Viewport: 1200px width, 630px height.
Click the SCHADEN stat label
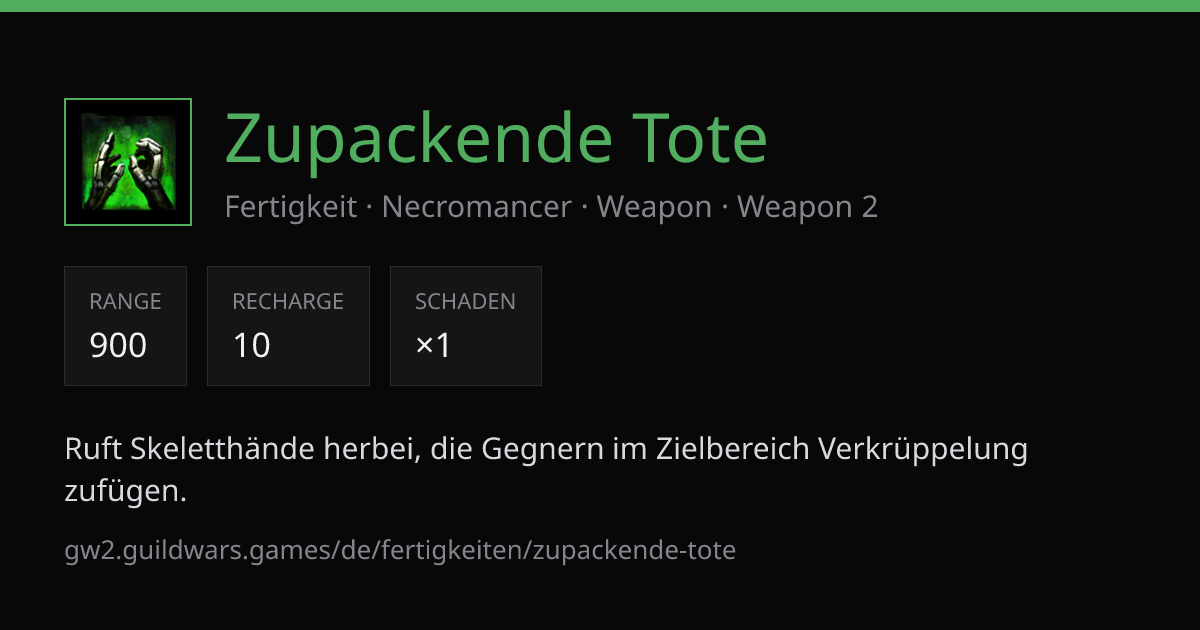click(465, 301)
